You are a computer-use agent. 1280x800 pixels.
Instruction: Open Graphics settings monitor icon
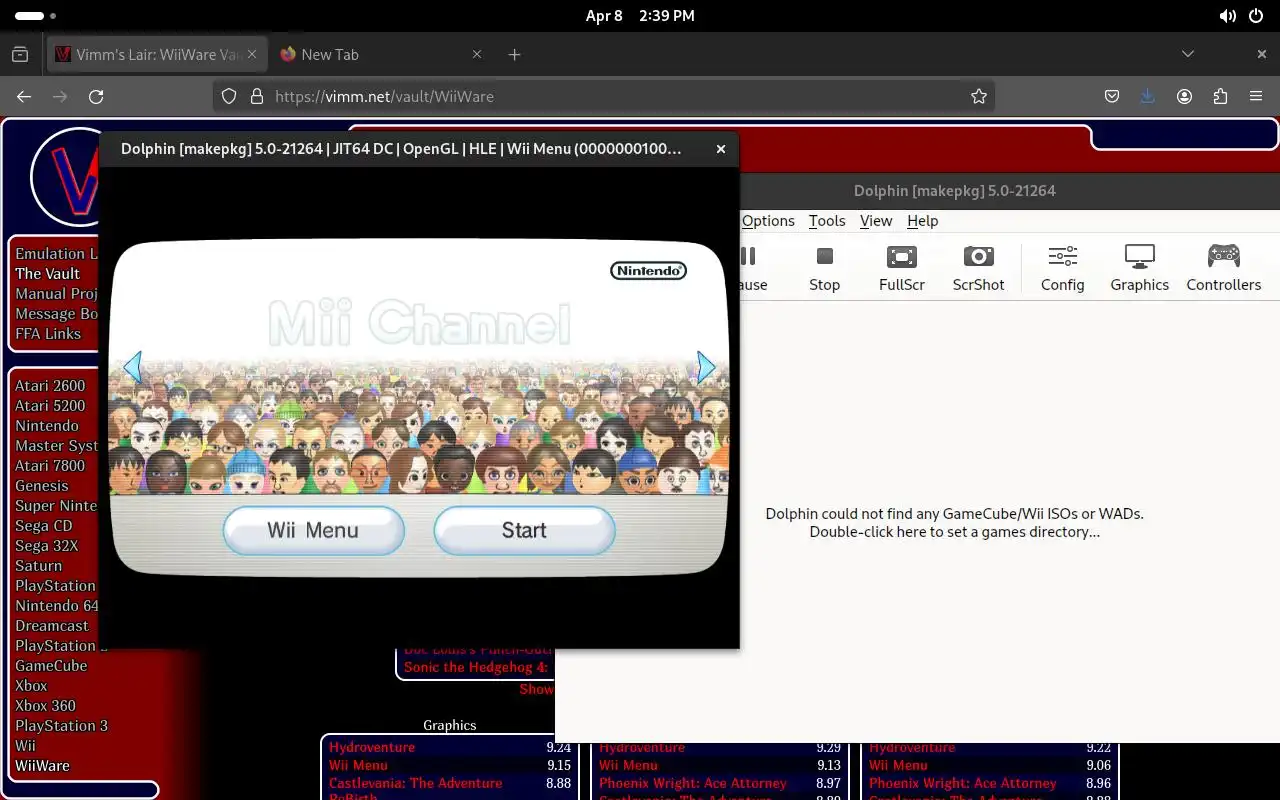(1139, 268)
